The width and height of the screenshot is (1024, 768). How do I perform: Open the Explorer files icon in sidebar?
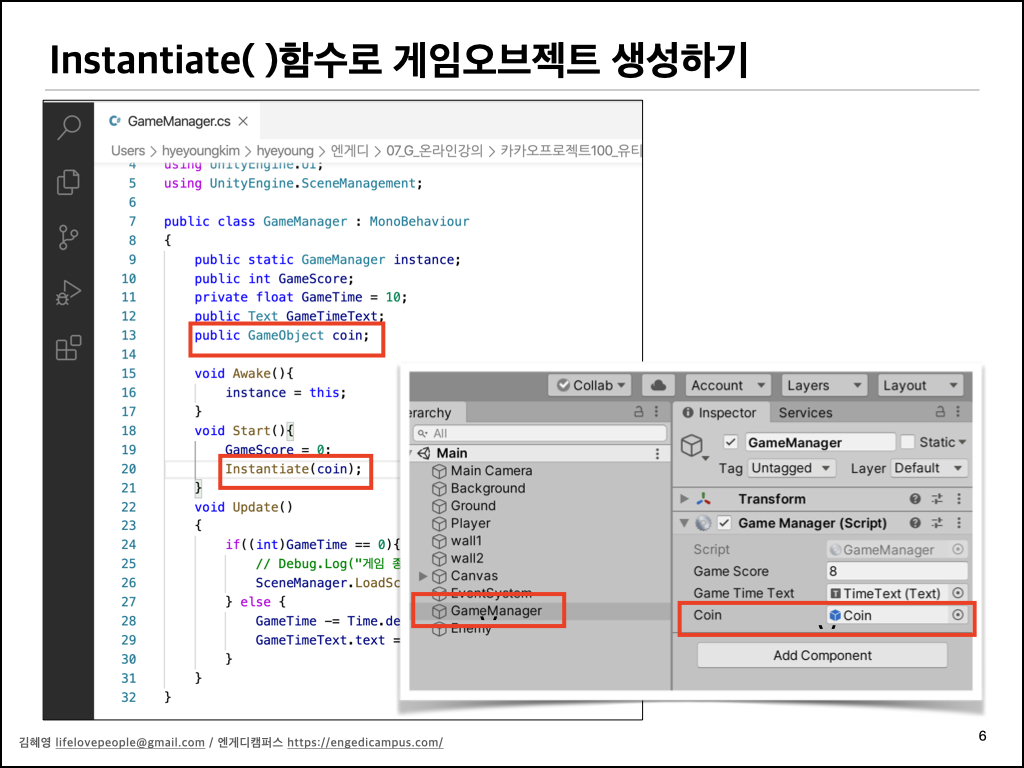(x=69, y=182)
